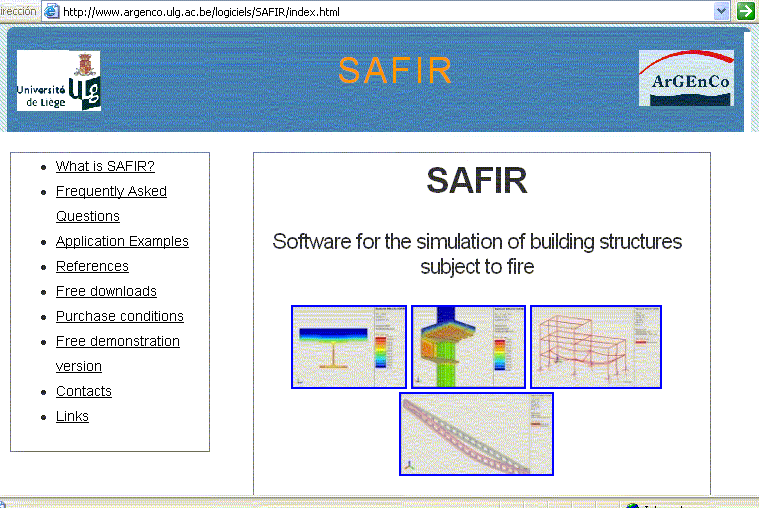This screenshot has height=508, width=759.
Task: Go to Application Examples page
Action: tap(122, 241)
